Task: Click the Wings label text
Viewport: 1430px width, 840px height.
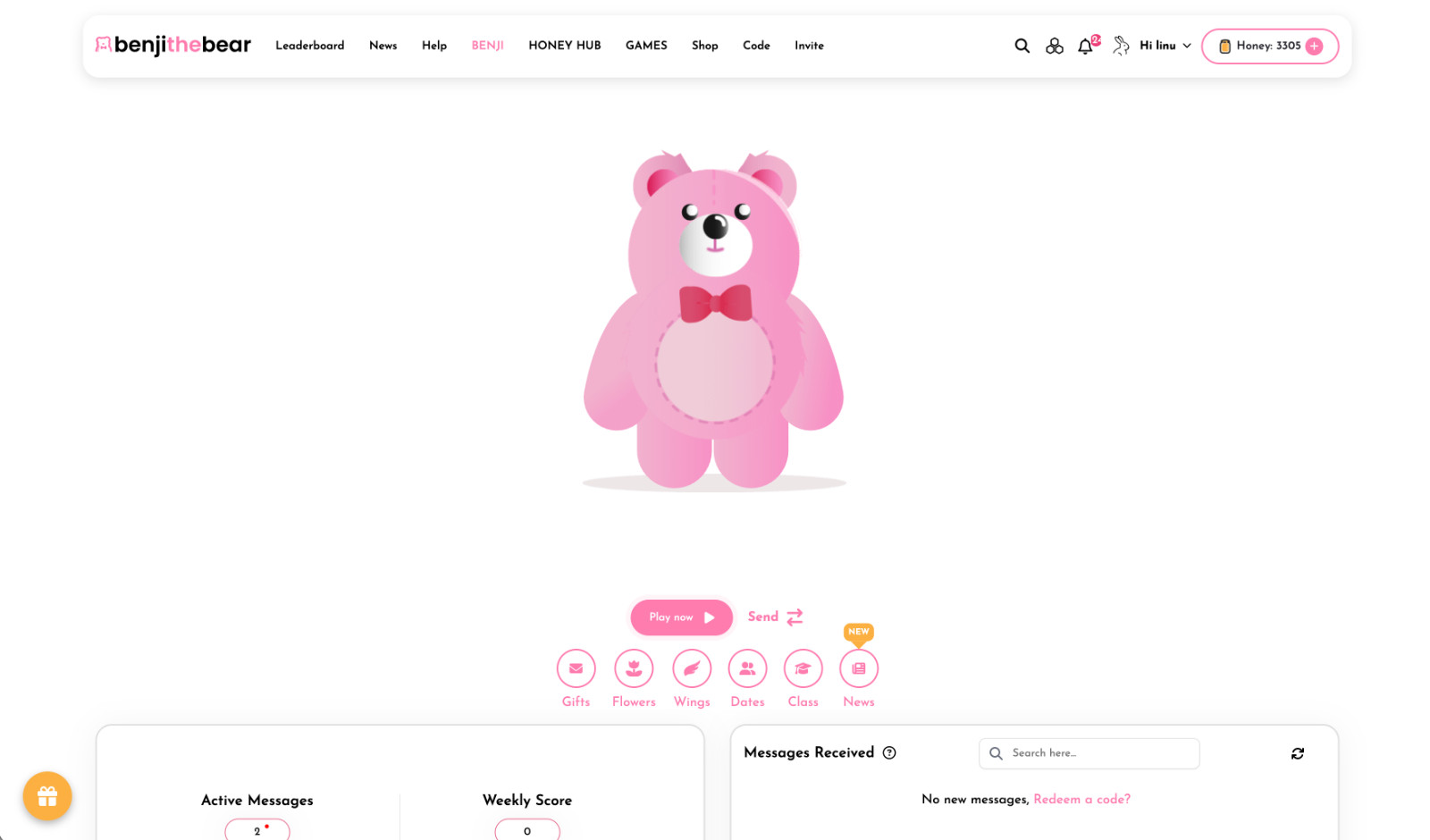Action: pos(692,701)
